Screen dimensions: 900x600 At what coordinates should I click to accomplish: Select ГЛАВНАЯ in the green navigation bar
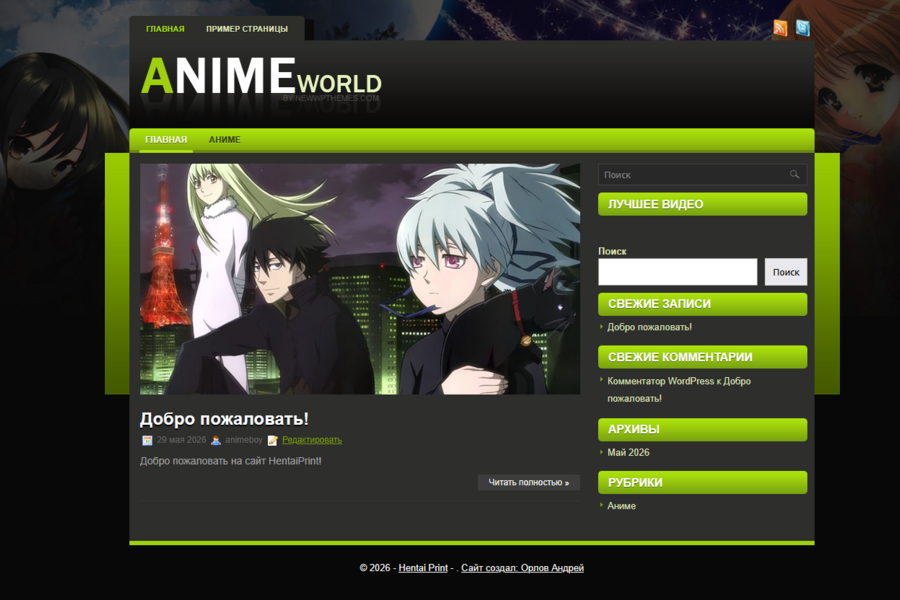click(166, 140)
